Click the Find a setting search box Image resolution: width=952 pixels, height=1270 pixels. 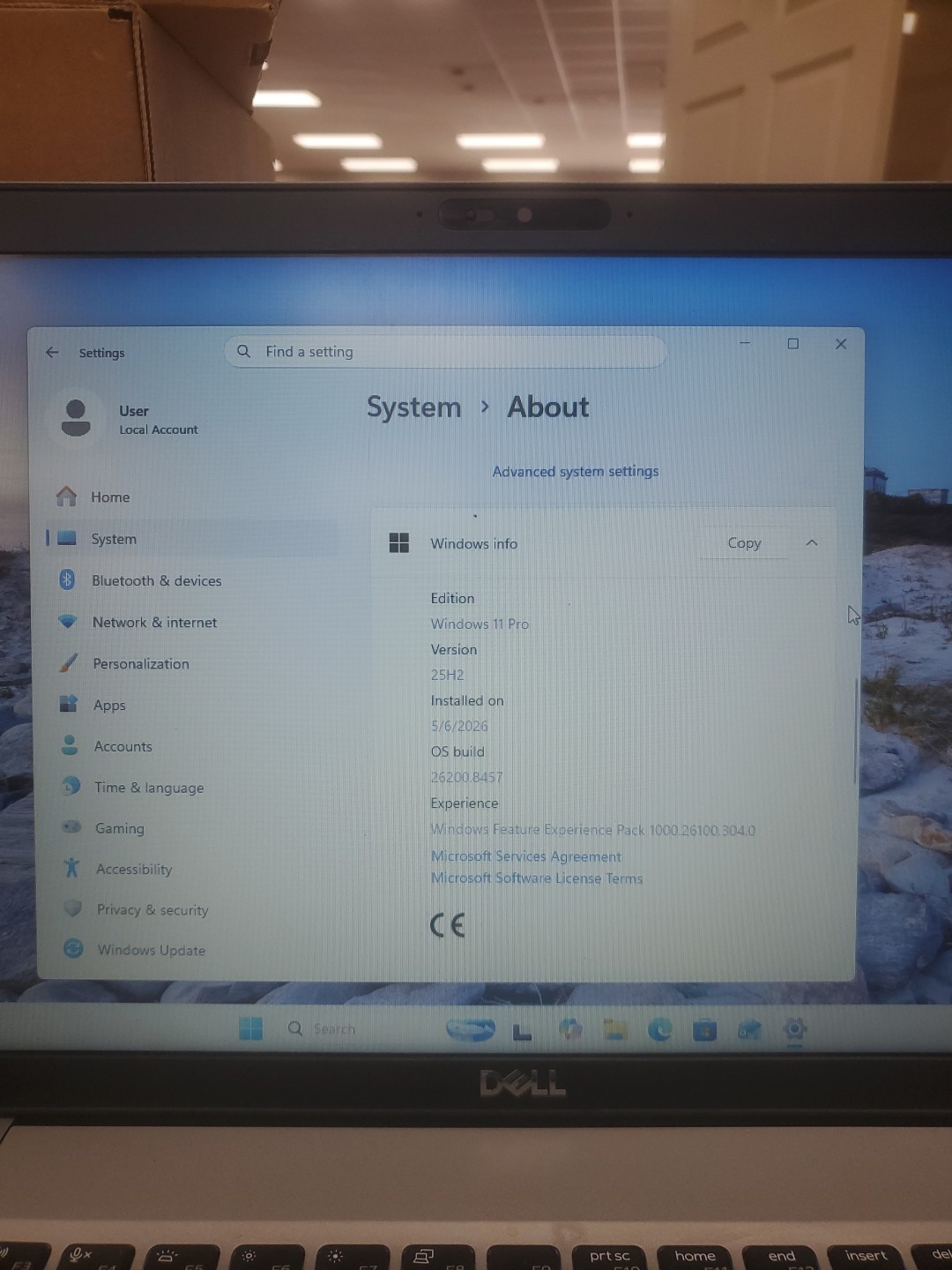click(x=446, y=351)
